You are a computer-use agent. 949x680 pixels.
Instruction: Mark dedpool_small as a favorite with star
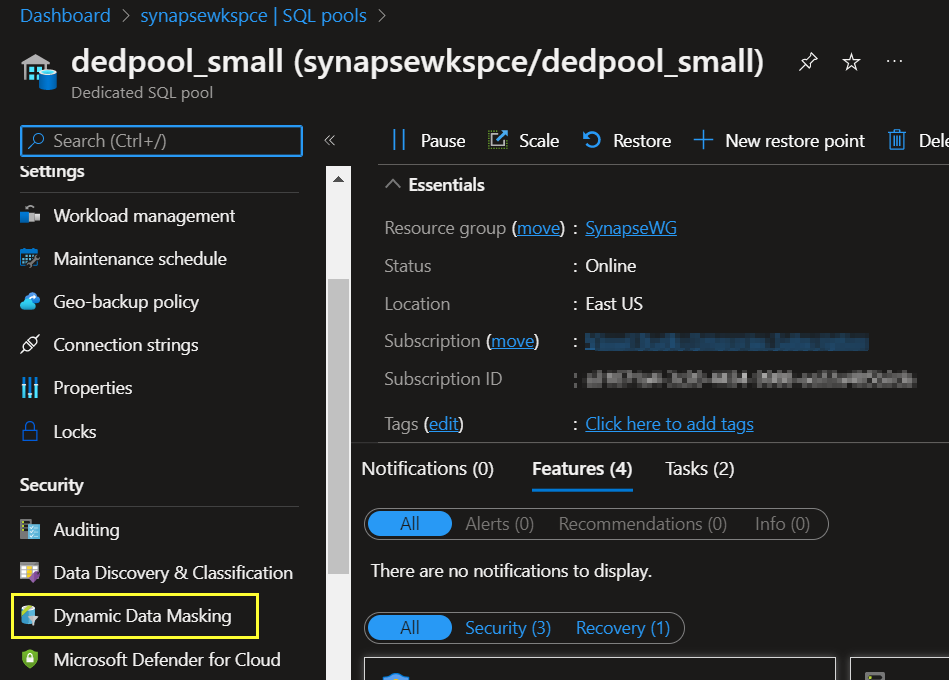[x=851, y=62]
